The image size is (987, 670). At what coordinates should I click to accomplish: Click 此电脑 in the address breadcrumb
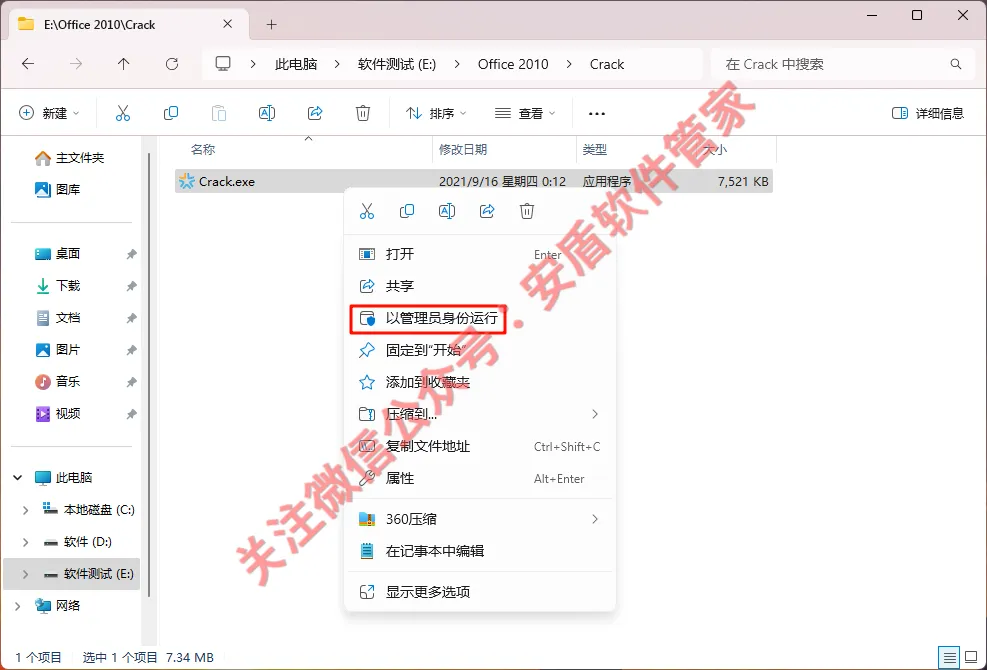point(296,64)
